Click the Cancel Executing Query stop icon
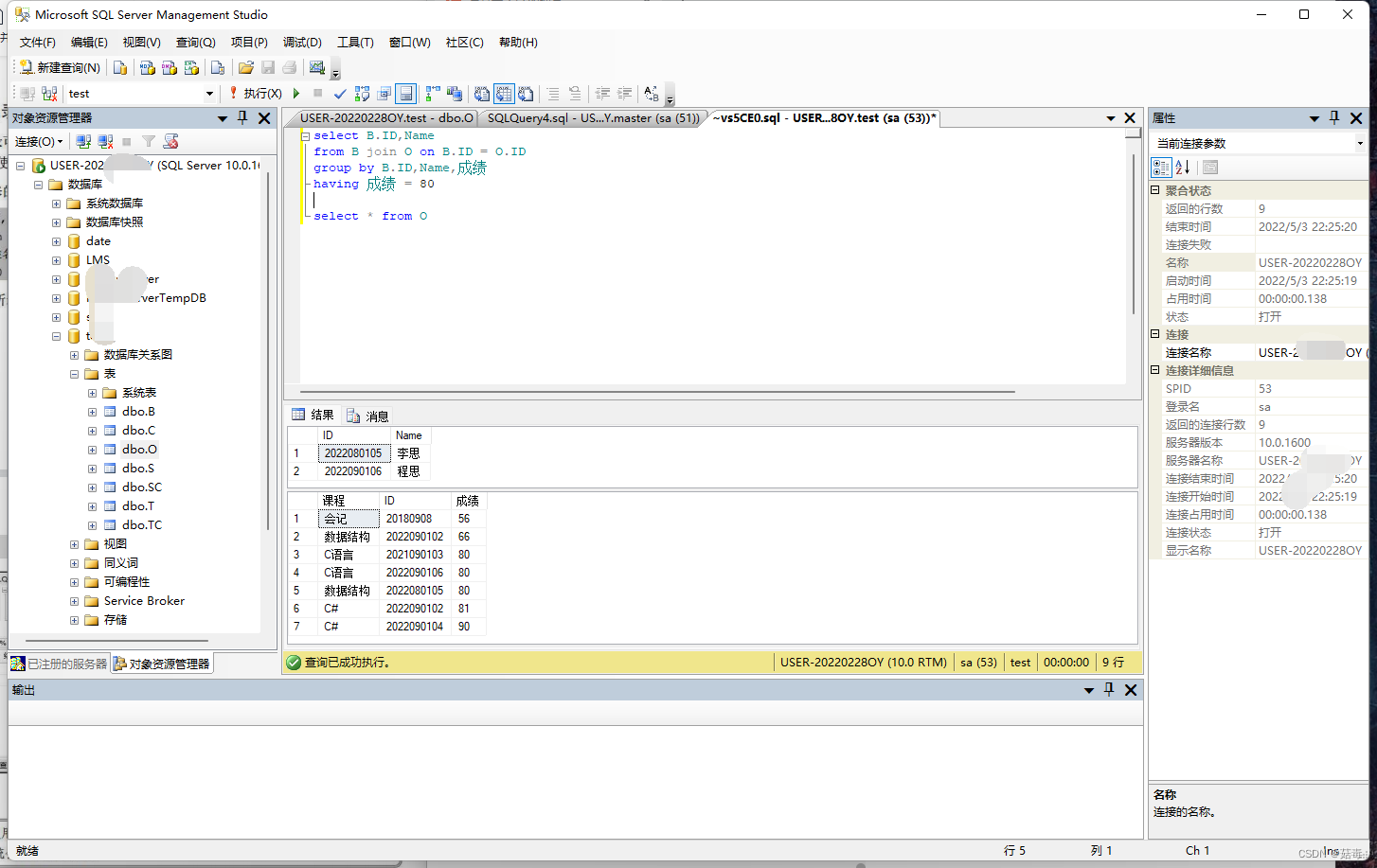 (318, 94)
